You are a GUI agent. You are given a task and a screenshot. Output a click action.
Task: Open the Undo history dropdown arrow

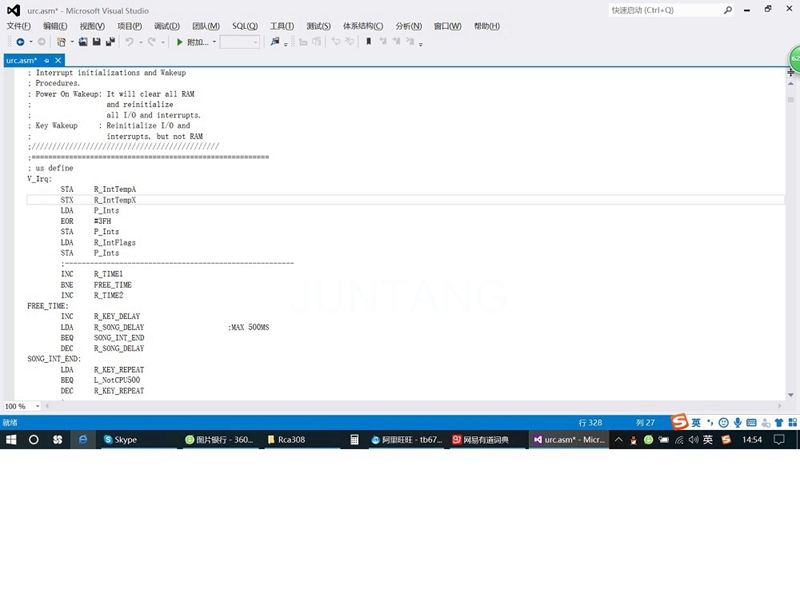pos(141,42)
